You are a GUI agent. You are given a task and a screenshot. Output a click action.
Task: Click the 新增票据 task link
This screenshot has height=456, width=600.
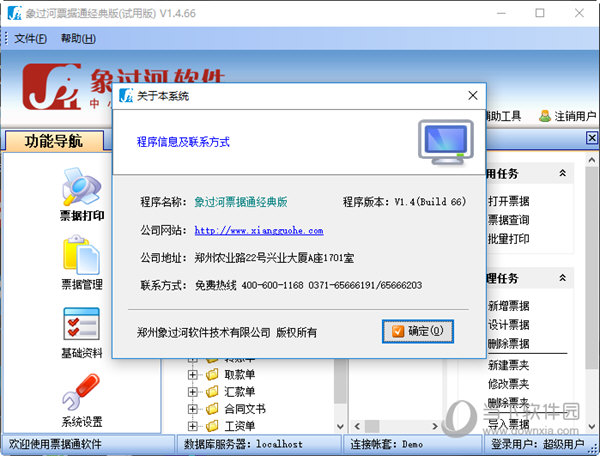[x=509, y=306]
